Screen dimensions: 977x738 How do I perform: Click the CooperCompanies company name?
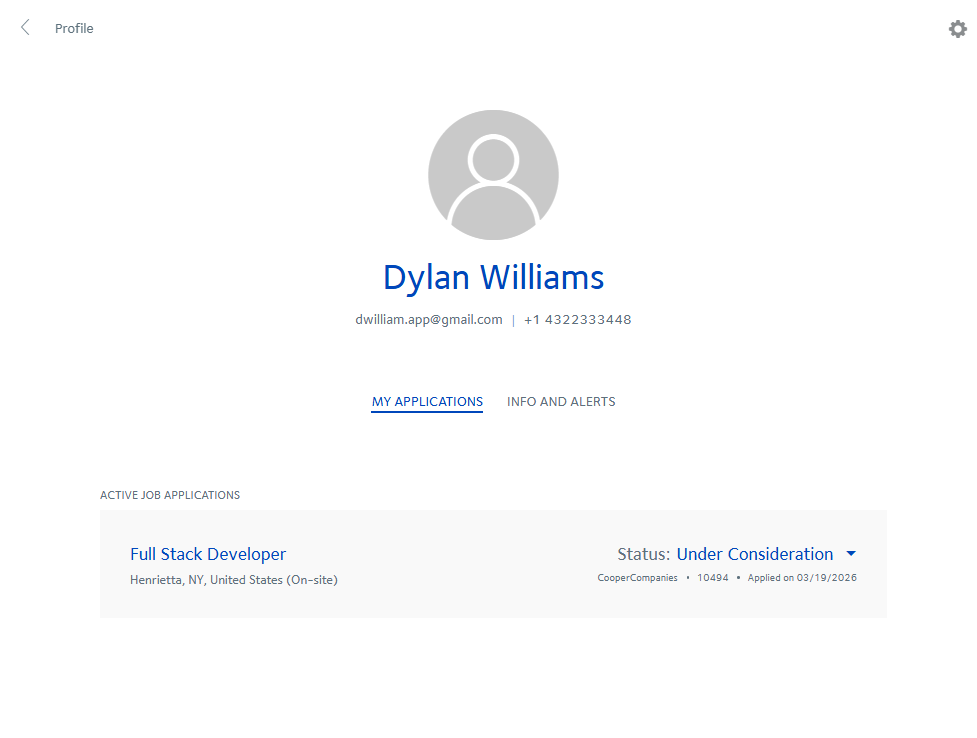coord(637,578)
